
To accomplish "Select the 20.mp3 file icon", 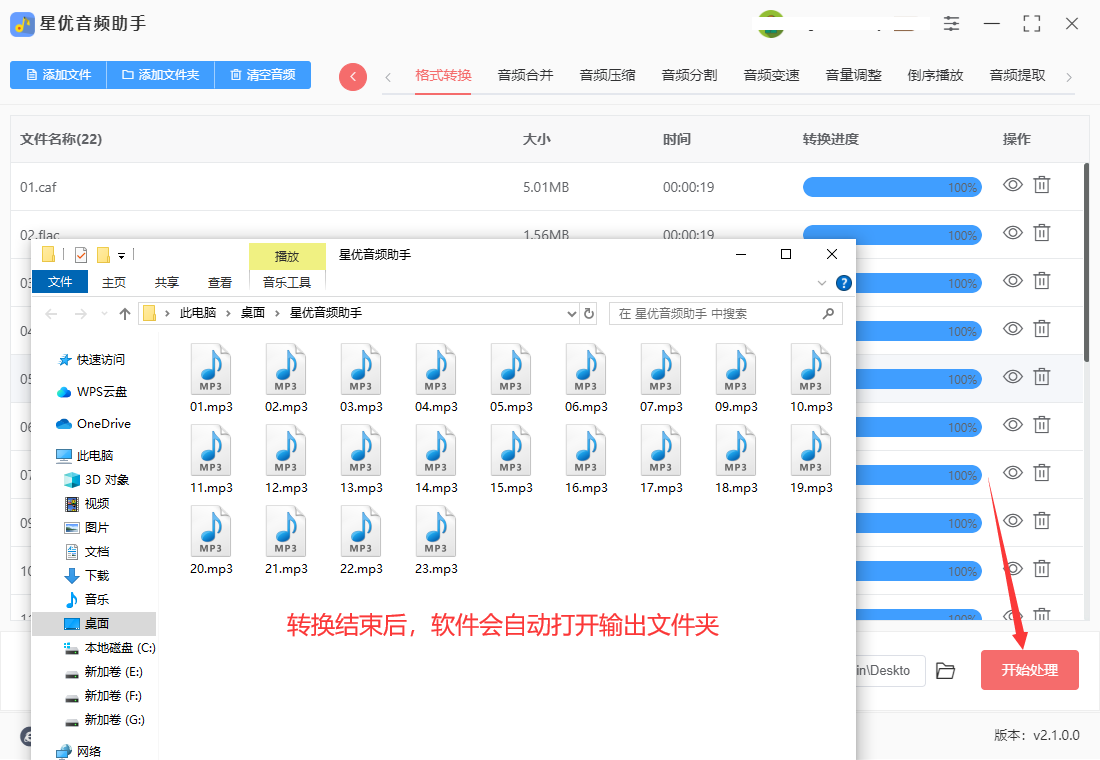I will tap(211, 531).
